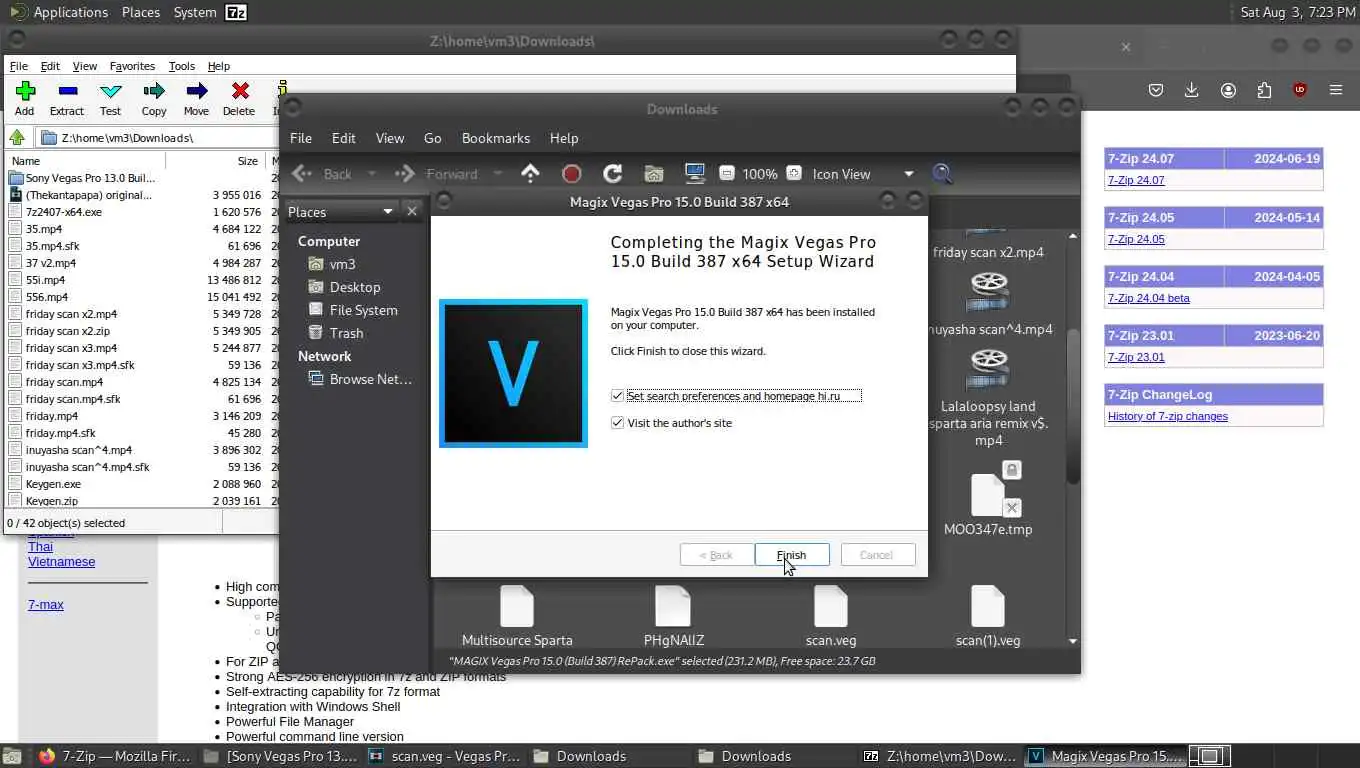This screenshot has width=1360, height=768.
Task: Select Keygen.exe in 7-Zip list
Action: 53,484
